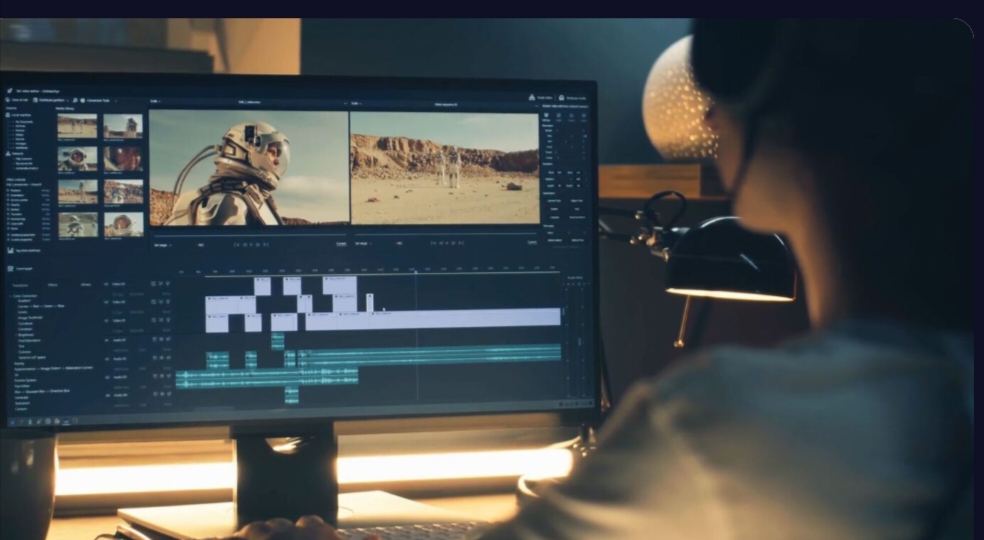Step back one frame in the left preview

(245, 244)
